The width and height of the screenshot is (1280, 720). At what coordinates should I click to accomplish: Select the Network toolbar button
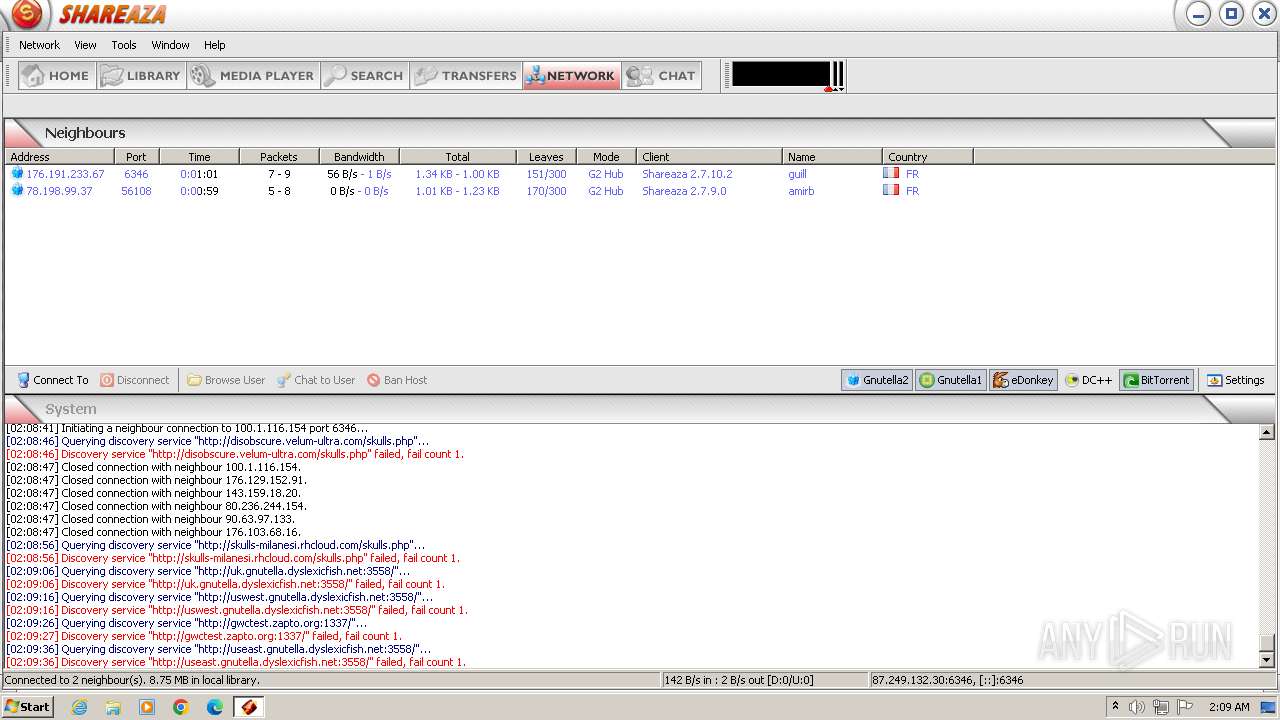(571, 76)
